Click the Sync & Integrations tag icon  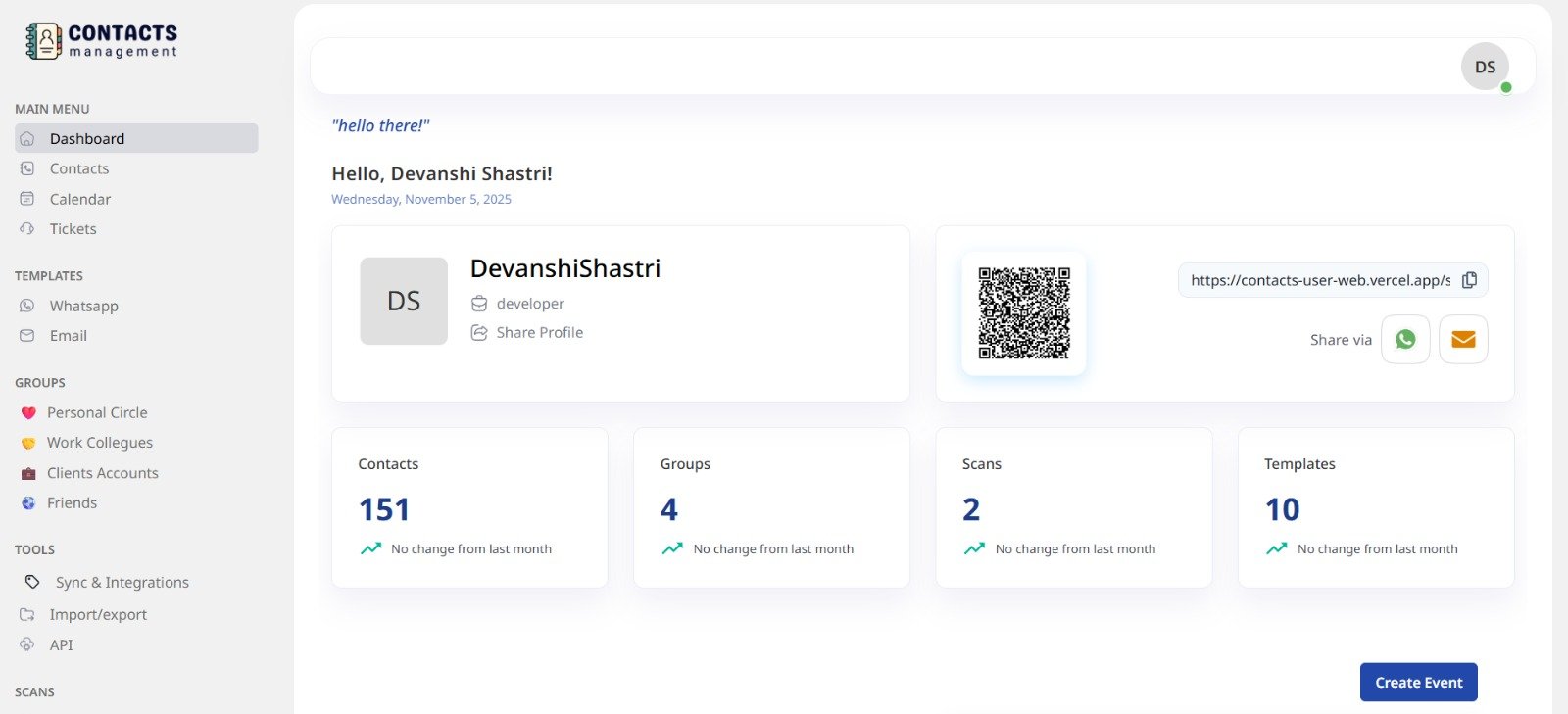point(32,582)
